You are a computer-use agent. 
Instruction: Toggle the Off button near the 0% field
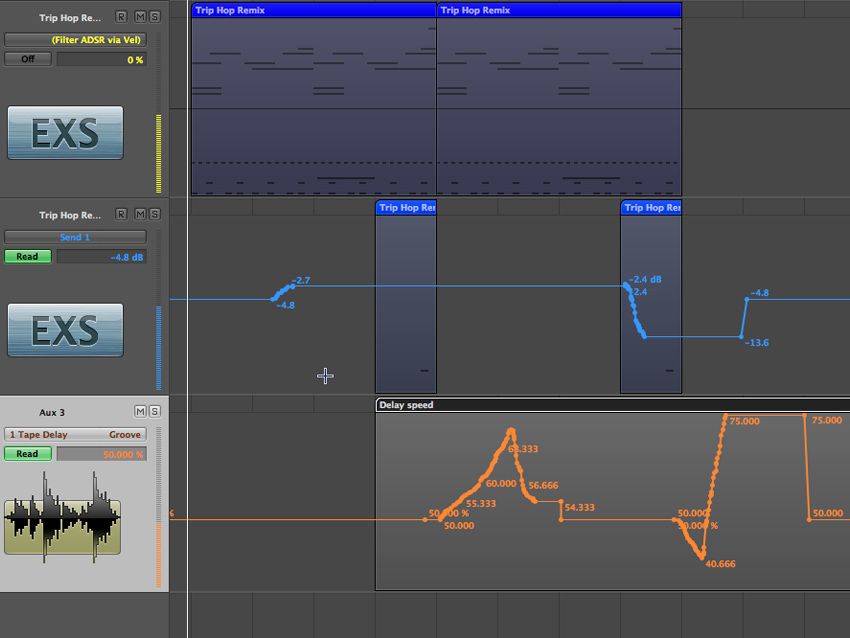27,58
